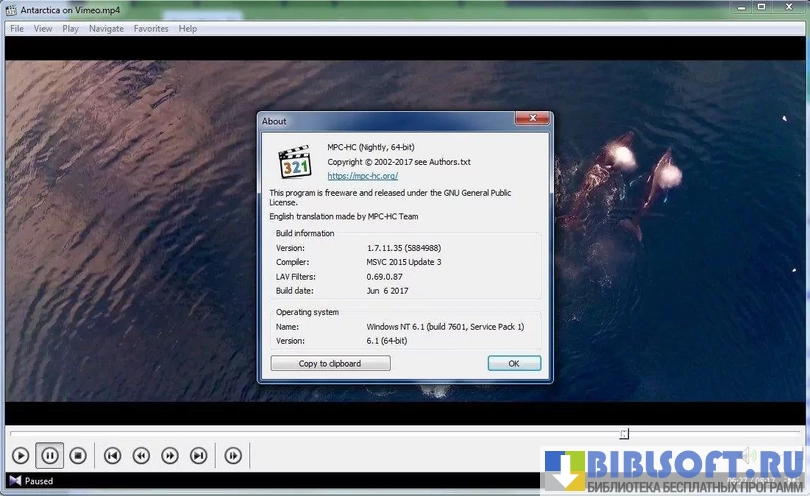This screenshot has height=496, width=810.
Task: Click the fast-forward (increase speed) button
Action: coord(170,456)
